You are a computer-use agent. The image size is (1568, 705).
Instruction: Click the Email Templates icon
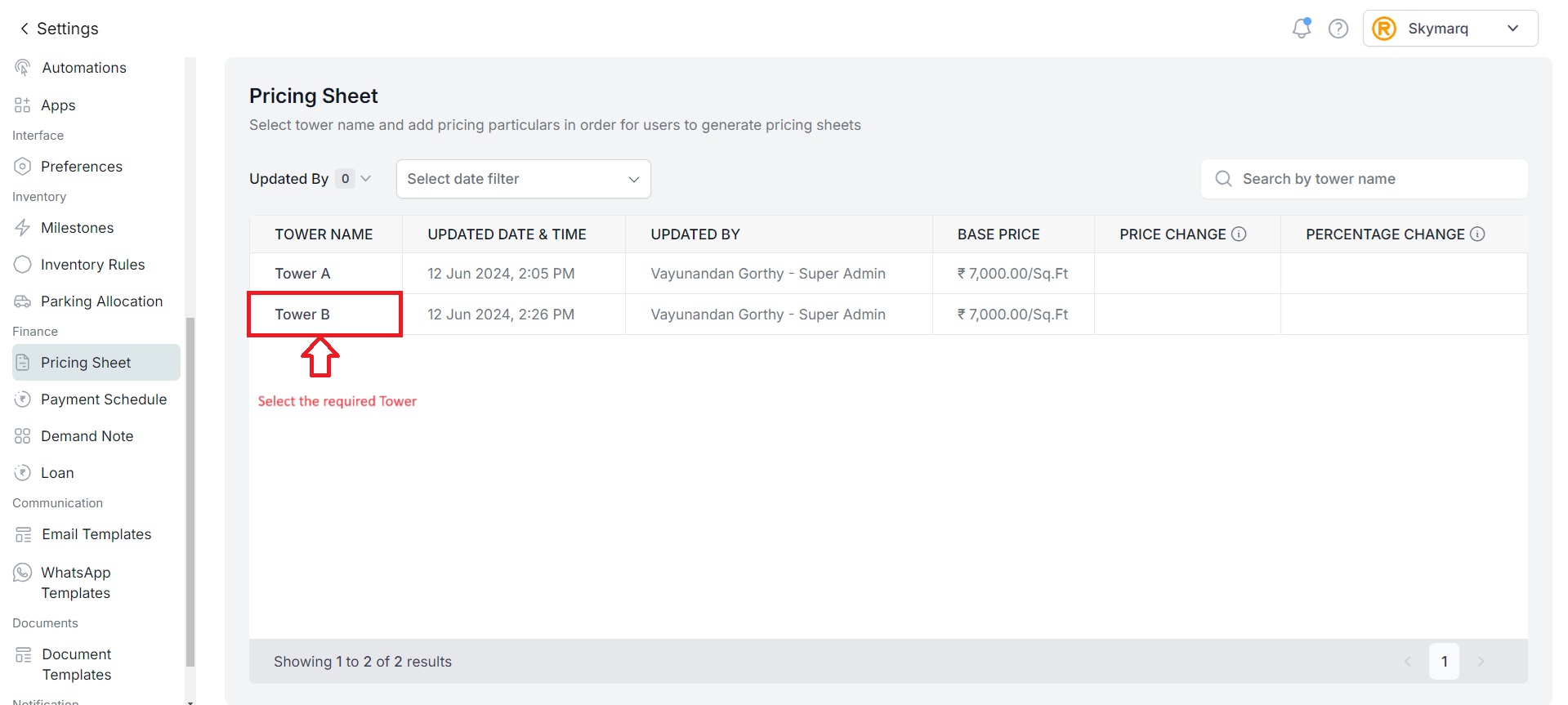[23, 535]
